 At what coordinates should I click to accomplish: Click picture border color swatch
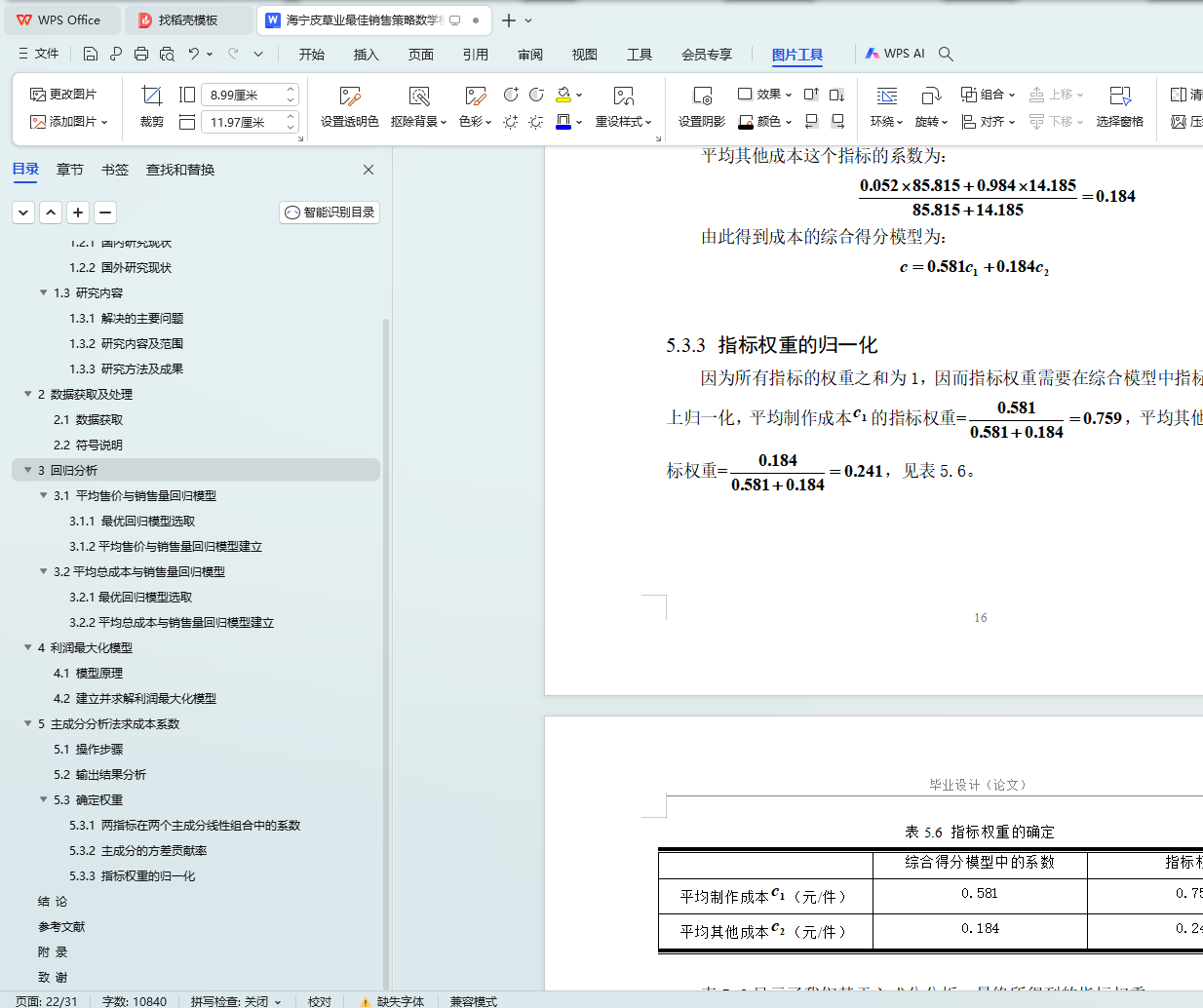click(x=563, y=122)
